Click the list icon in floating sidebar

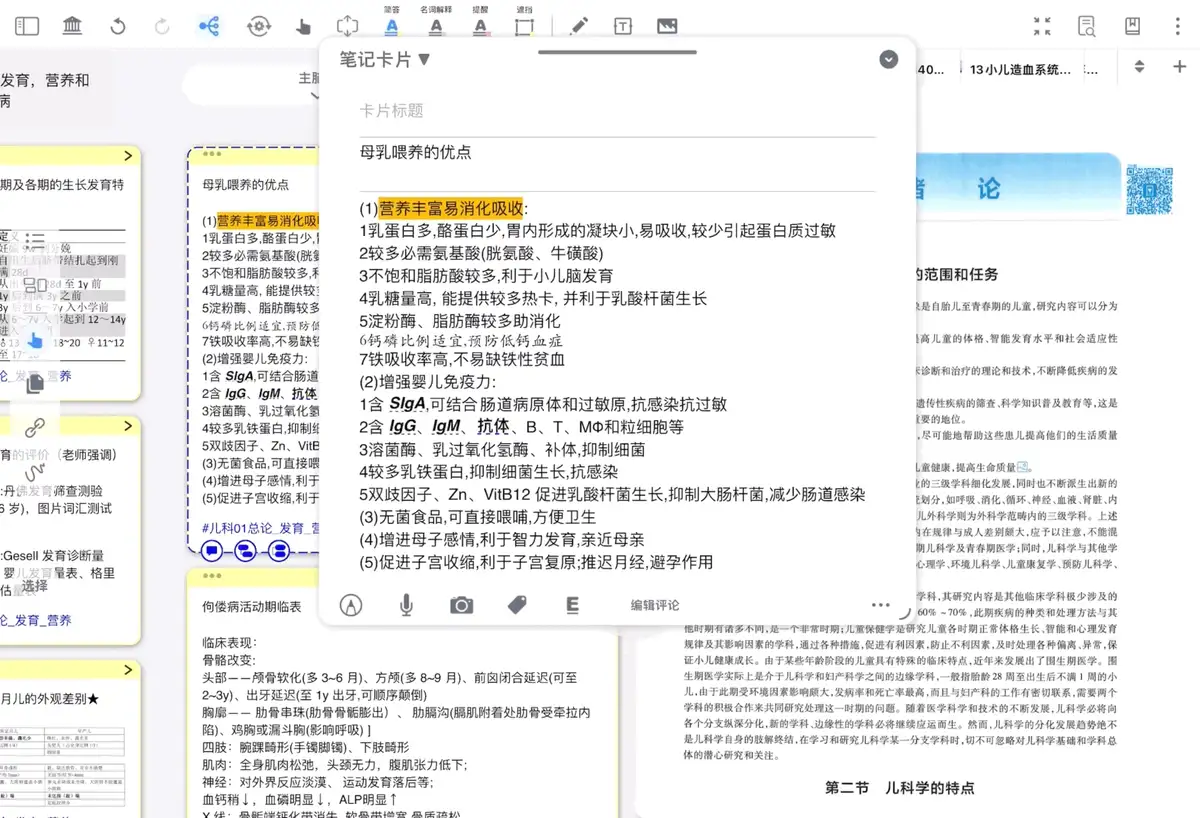(35, 241)
